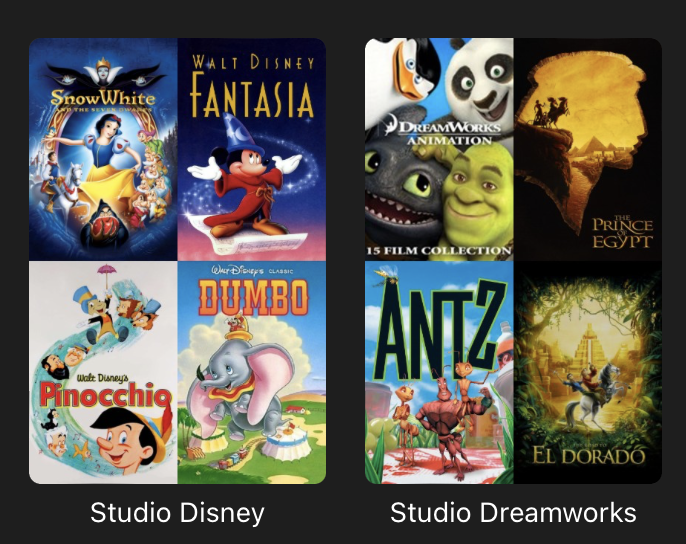This screenshot has width=686, height=544.
Task: Click the Studio Disney collection label
Action: tap(177, 512)
